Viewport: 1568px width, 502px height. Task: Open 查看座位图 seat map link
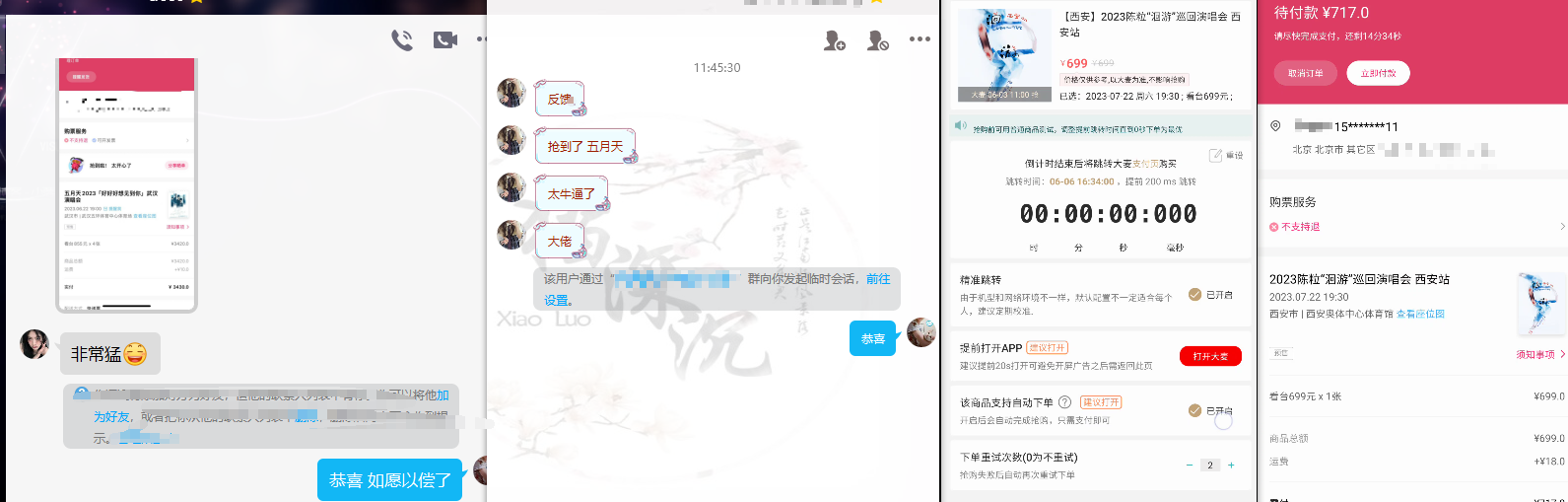click(1420, 314)
